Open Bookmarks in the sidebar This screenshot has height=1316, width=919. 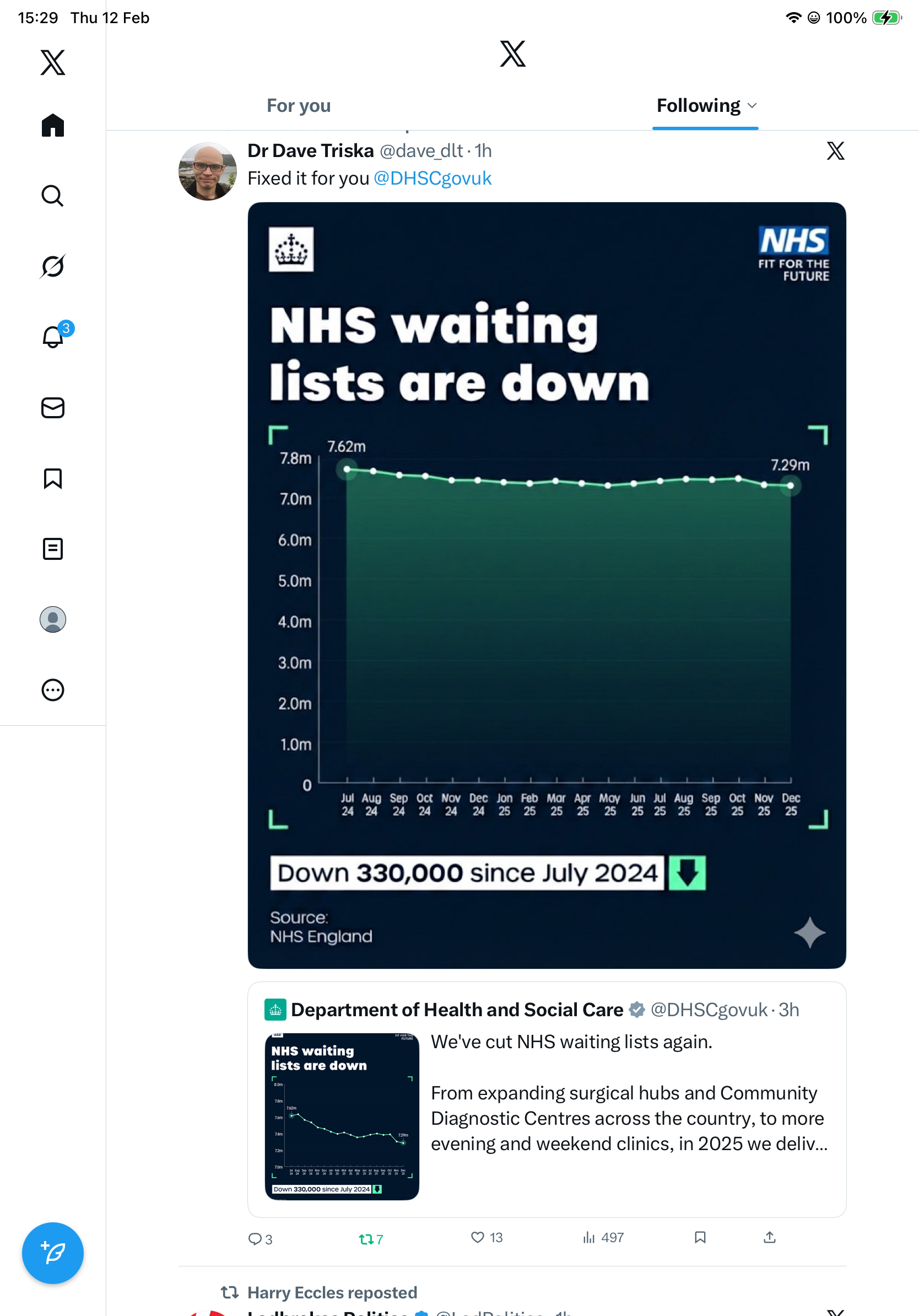[x=53, y=478]
